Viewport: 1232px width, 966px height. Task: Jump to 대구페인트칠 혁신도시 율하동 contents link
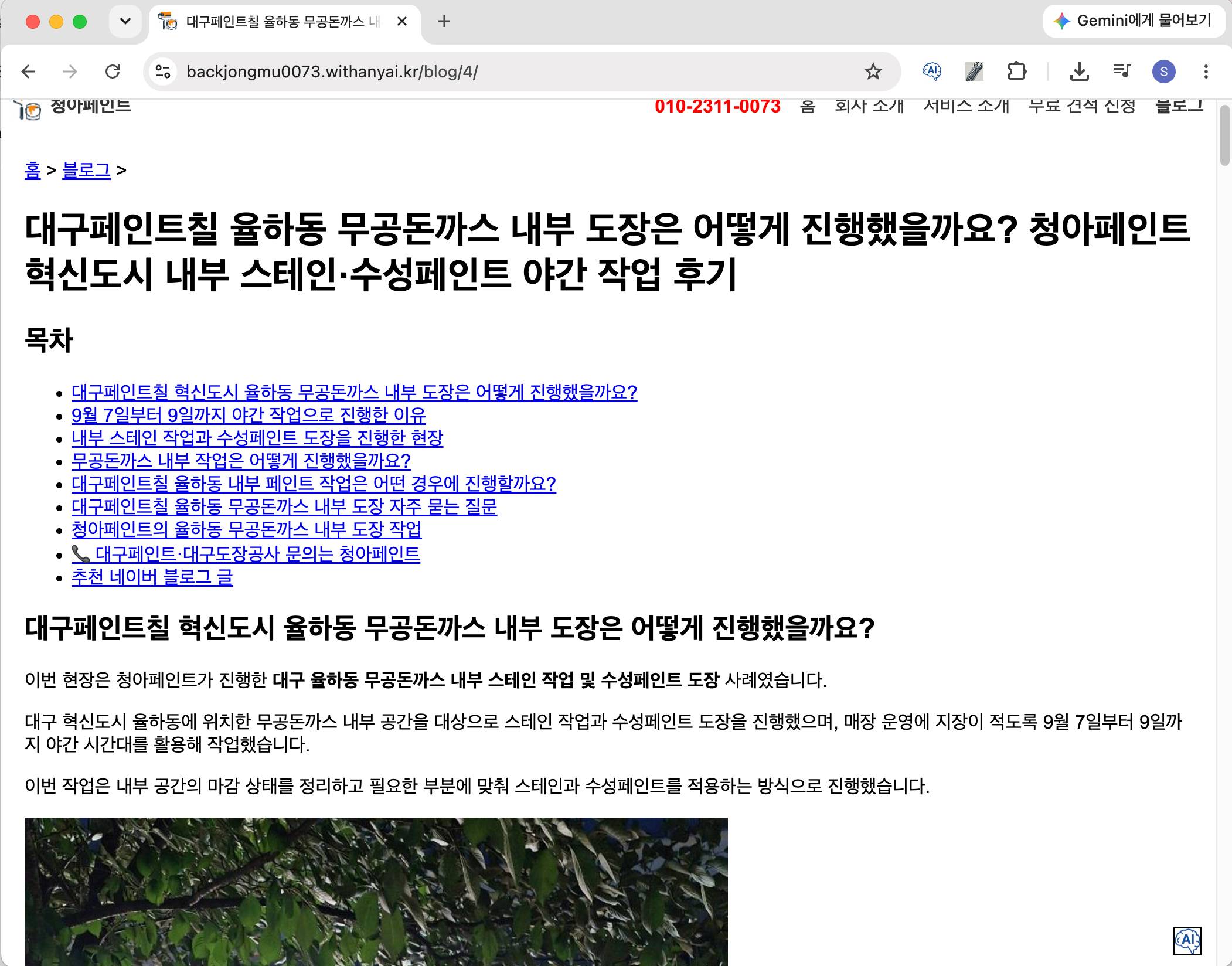click(x=354, y=392)
